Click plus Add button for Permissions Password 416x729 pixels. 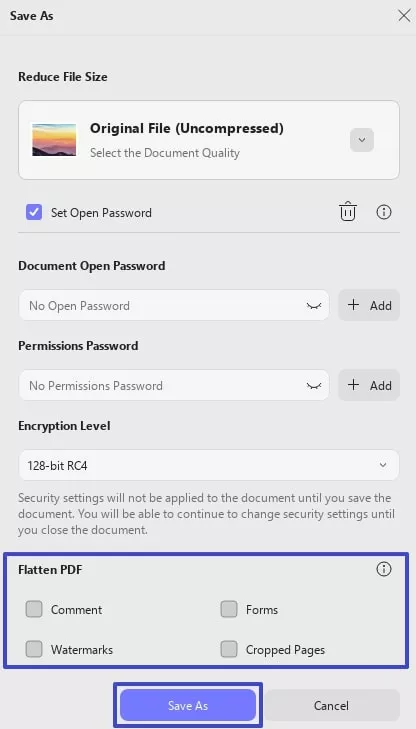[369, 385]
